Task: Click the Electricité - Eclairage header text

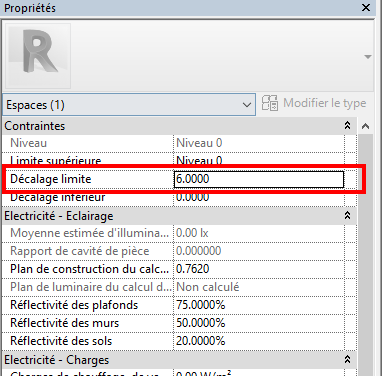Action: (x=59, y=216)
